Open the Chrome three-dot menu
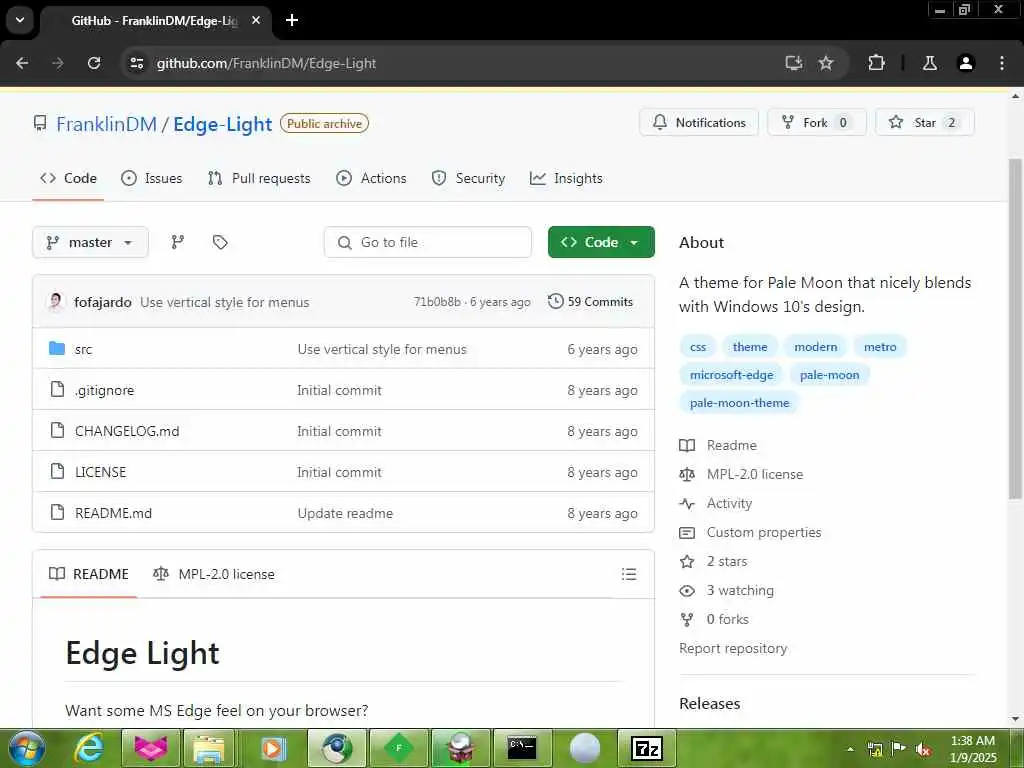 [x=1002, y=63]
